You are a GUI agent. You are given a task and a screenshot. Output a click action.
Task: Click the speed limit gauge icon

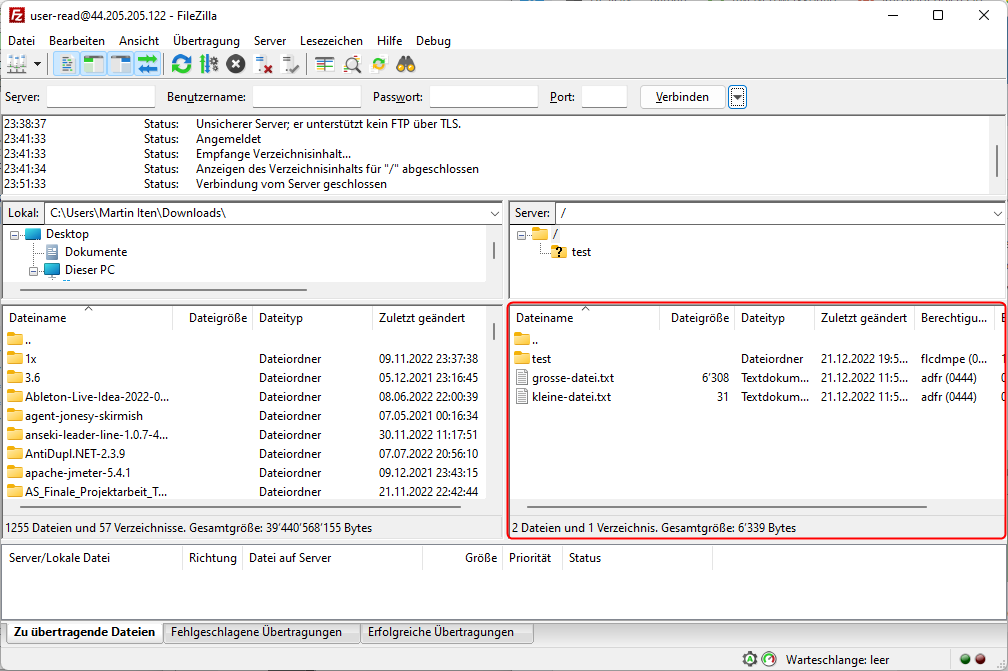pos(768,659)
